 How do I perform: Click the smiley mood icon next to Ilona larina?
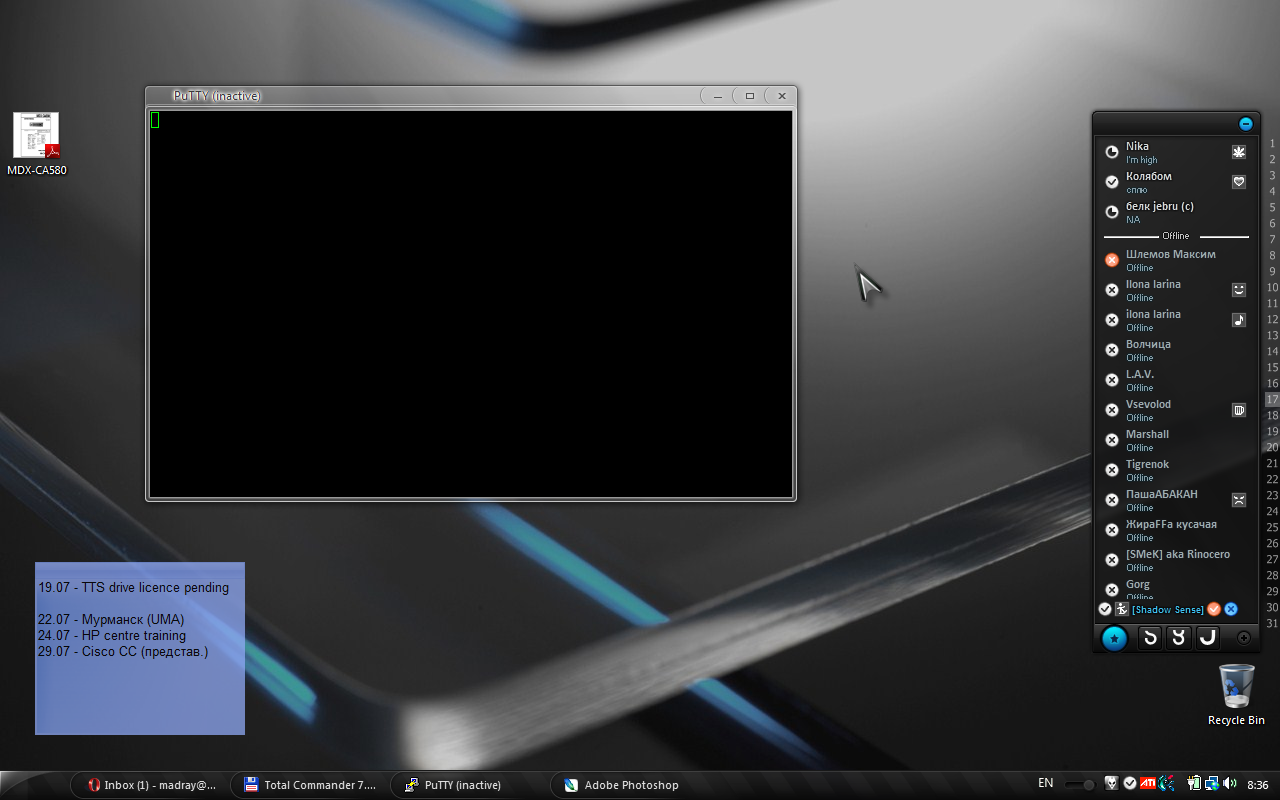click(x=1239, y=290)
